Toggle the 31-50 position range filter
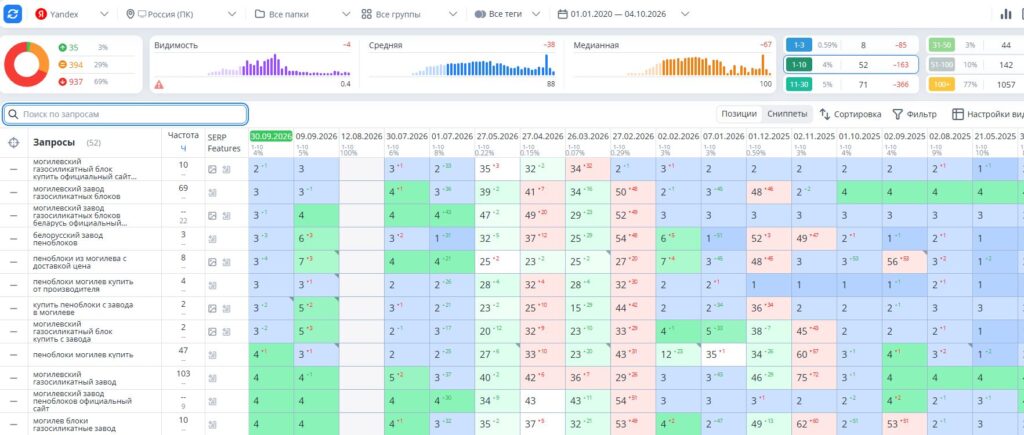 point(941,45)
